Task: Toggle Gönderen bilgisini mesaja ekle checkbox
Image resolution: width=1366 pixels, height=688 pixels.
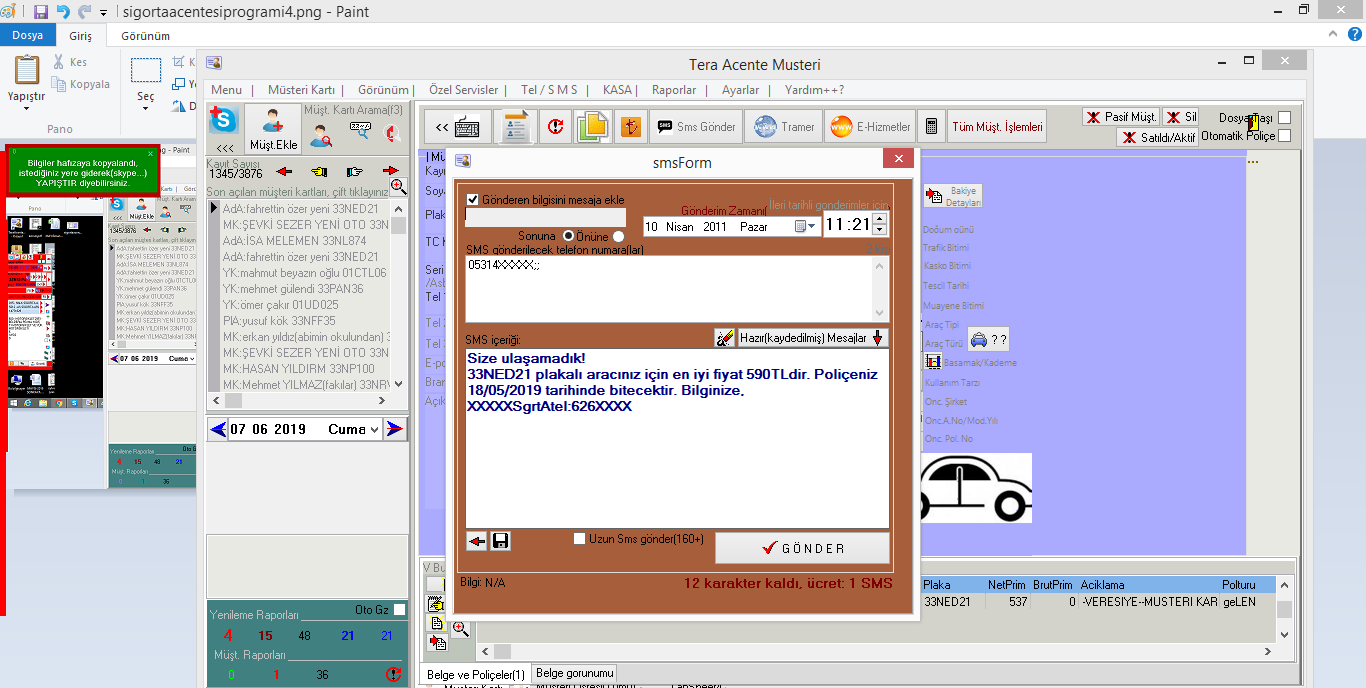Action: [473, 199]
